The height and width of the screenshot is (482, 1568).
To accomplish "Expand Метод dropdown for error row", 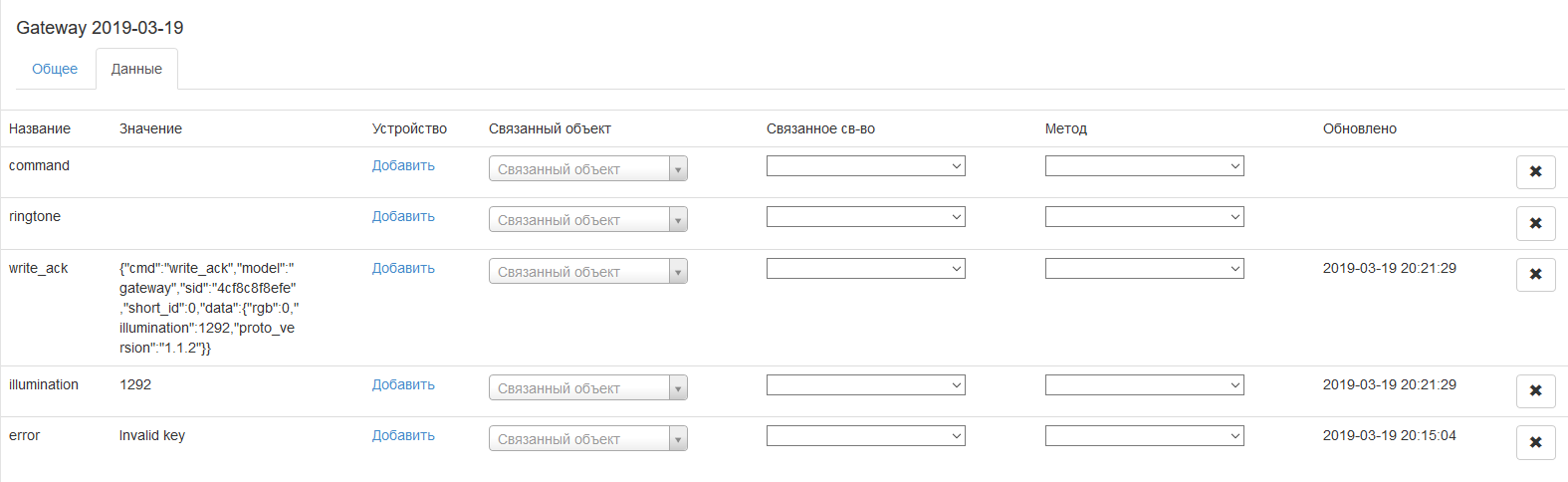I will (1144, 436).
